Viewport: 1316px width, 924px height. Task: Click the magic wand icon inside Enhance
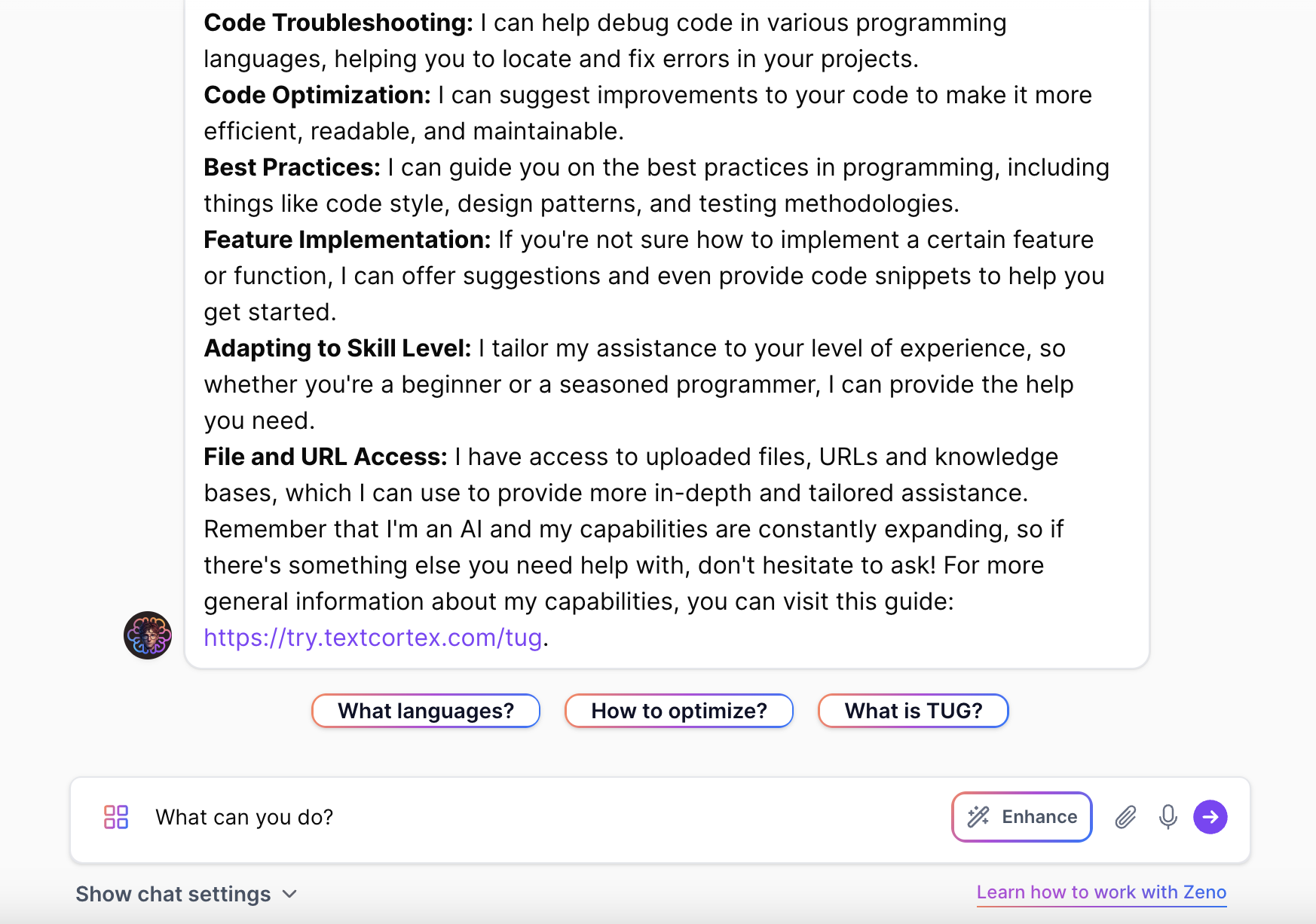[978, 816]
